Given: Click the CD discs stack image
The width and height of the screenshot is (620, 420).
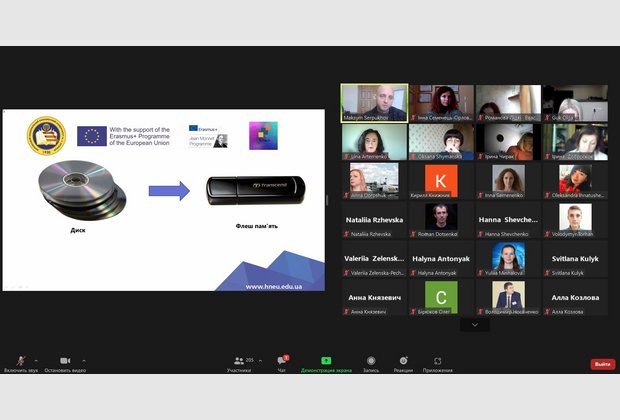Looking at the screenshot, I should pos(82,190).
